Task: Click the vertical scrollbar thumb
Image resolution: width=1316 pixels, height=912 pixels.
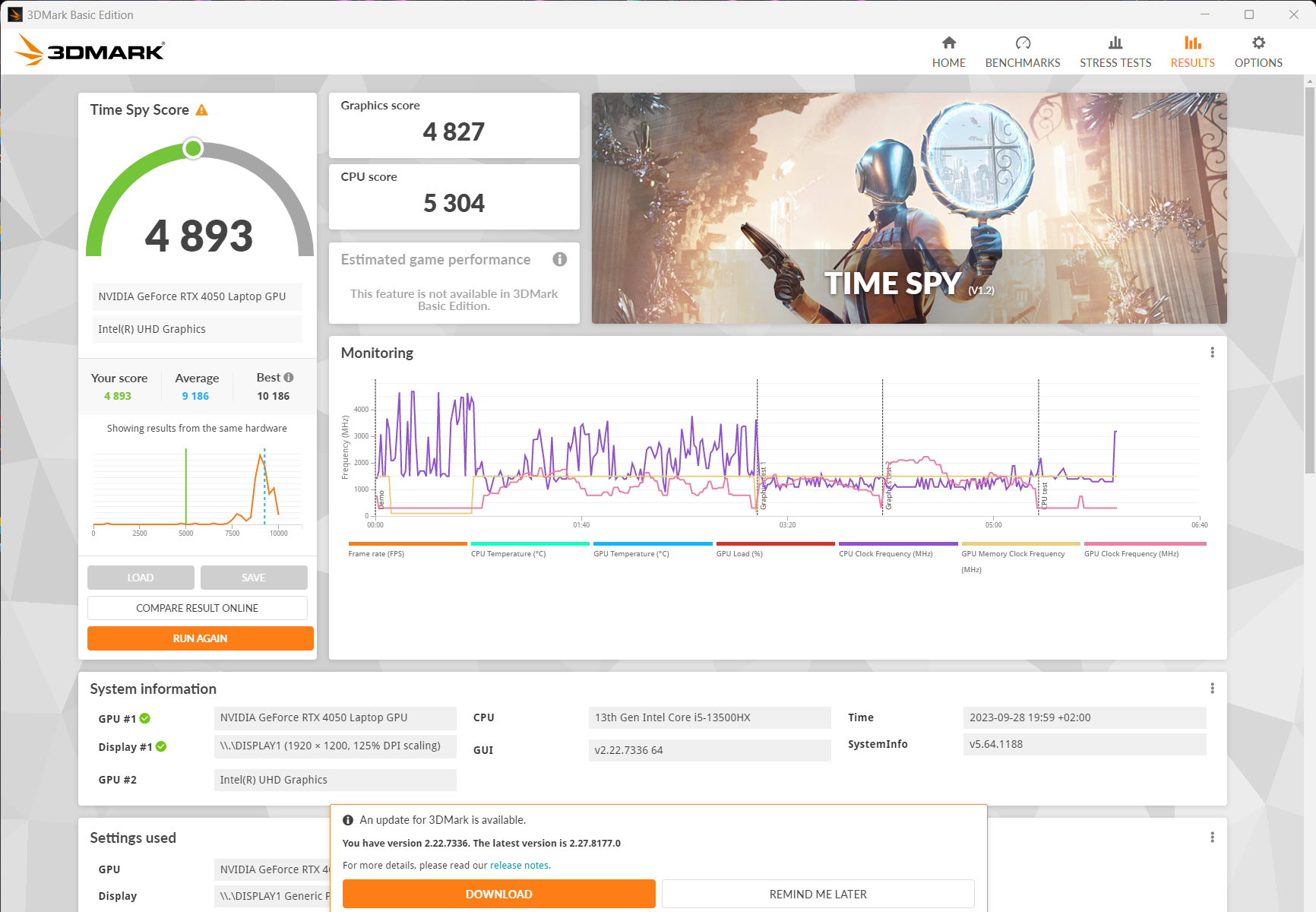Action: pyautogui.click(x=1309, y=281)
